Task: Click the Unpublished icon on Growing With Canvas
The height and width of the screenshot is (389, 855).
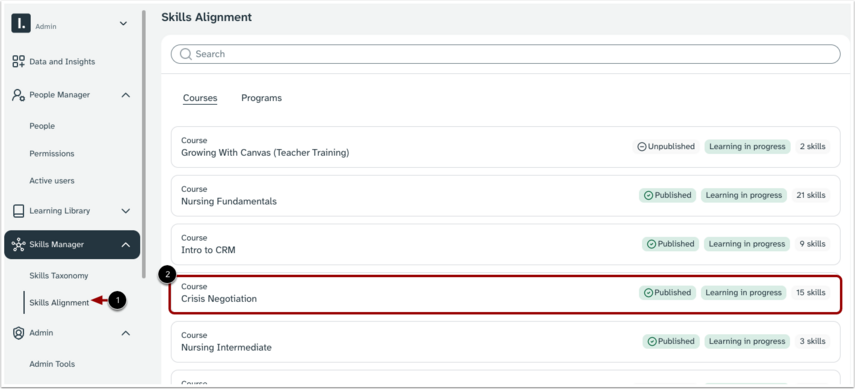Action: pos(642,147)
